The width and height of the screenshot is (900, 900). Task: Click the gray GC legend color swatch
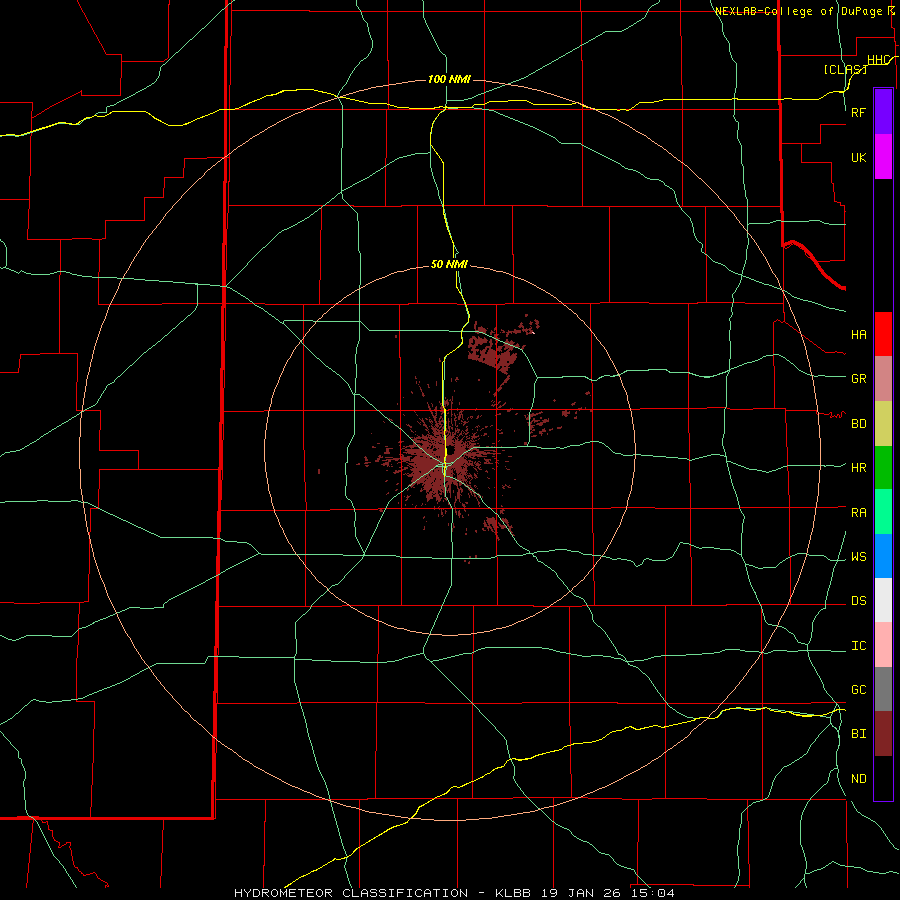pos(883,689)
